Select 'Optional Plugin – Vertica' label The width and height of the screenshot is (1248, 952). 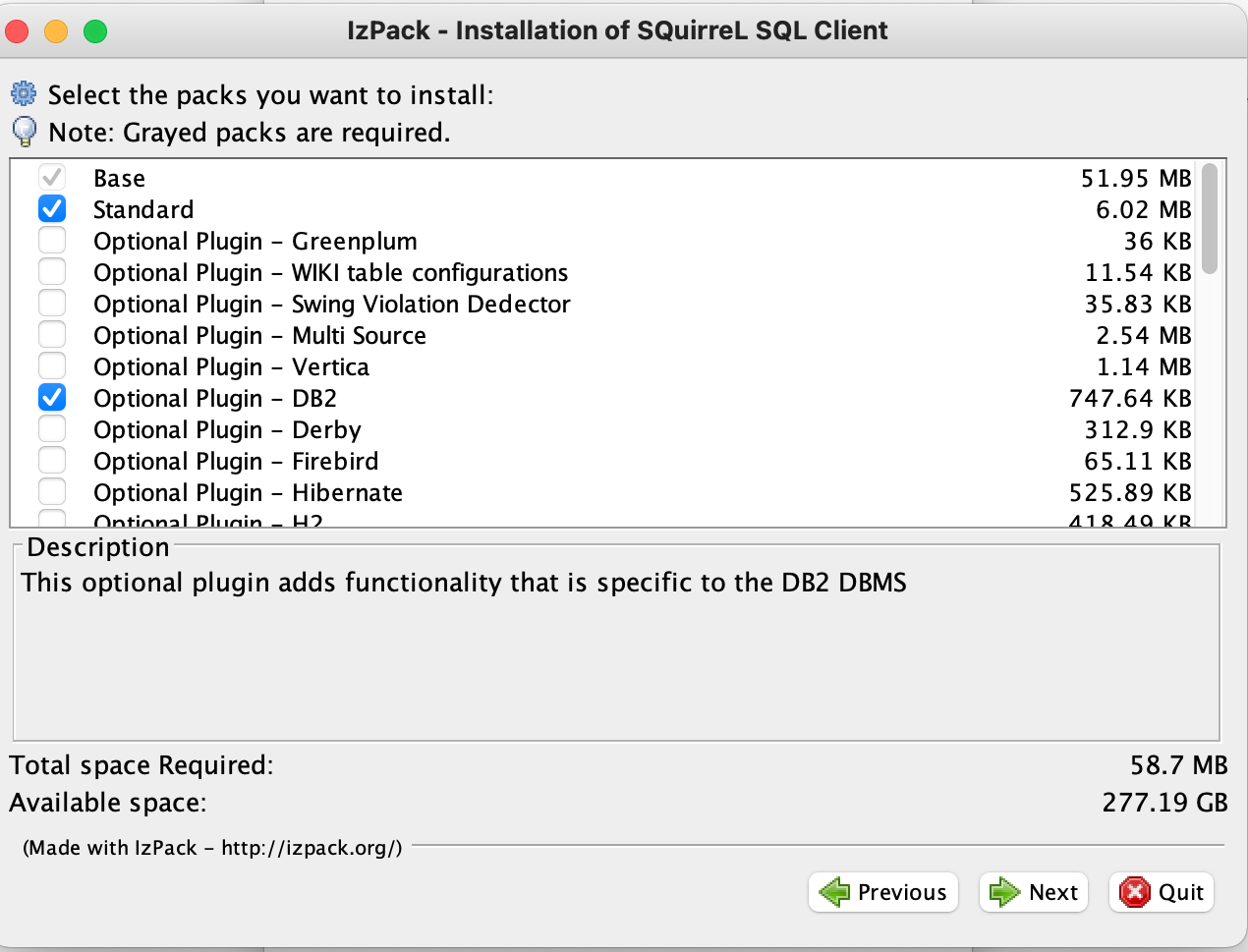pos(232,367)
